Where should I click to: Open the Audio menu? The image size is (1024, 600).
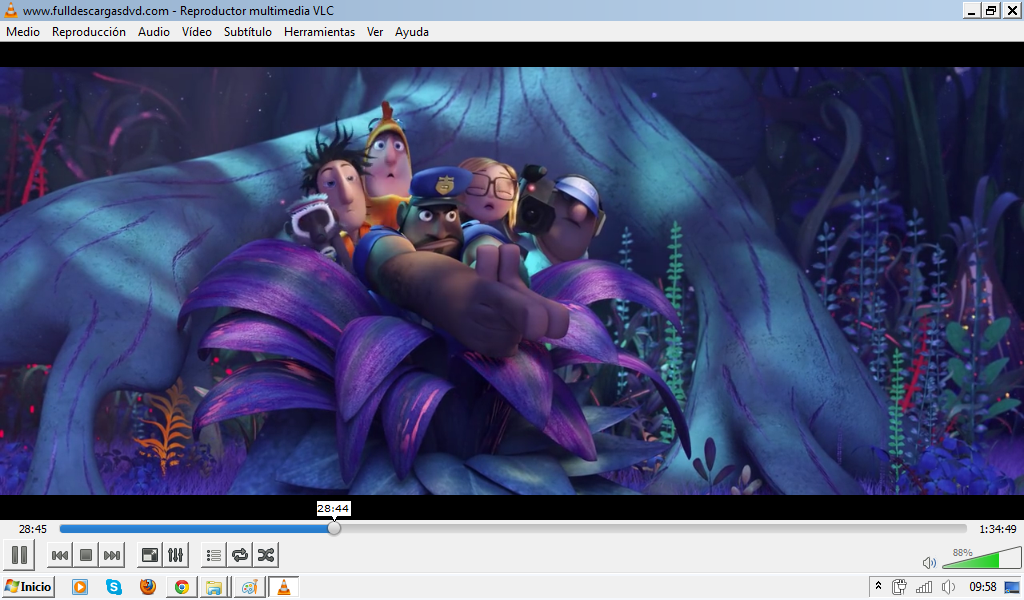(x=153, y=32)
